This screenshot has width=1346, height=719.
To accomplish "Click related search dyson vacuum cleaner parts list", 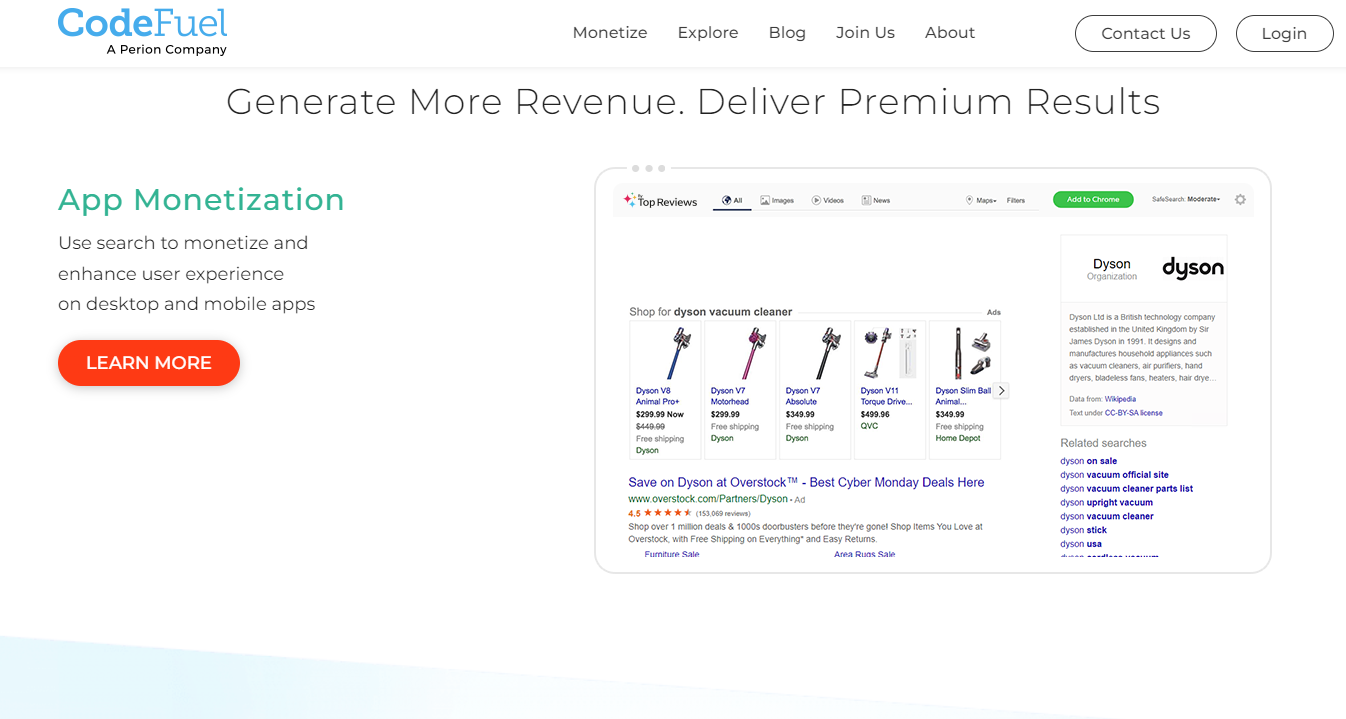I will (x=1127, y=489).
